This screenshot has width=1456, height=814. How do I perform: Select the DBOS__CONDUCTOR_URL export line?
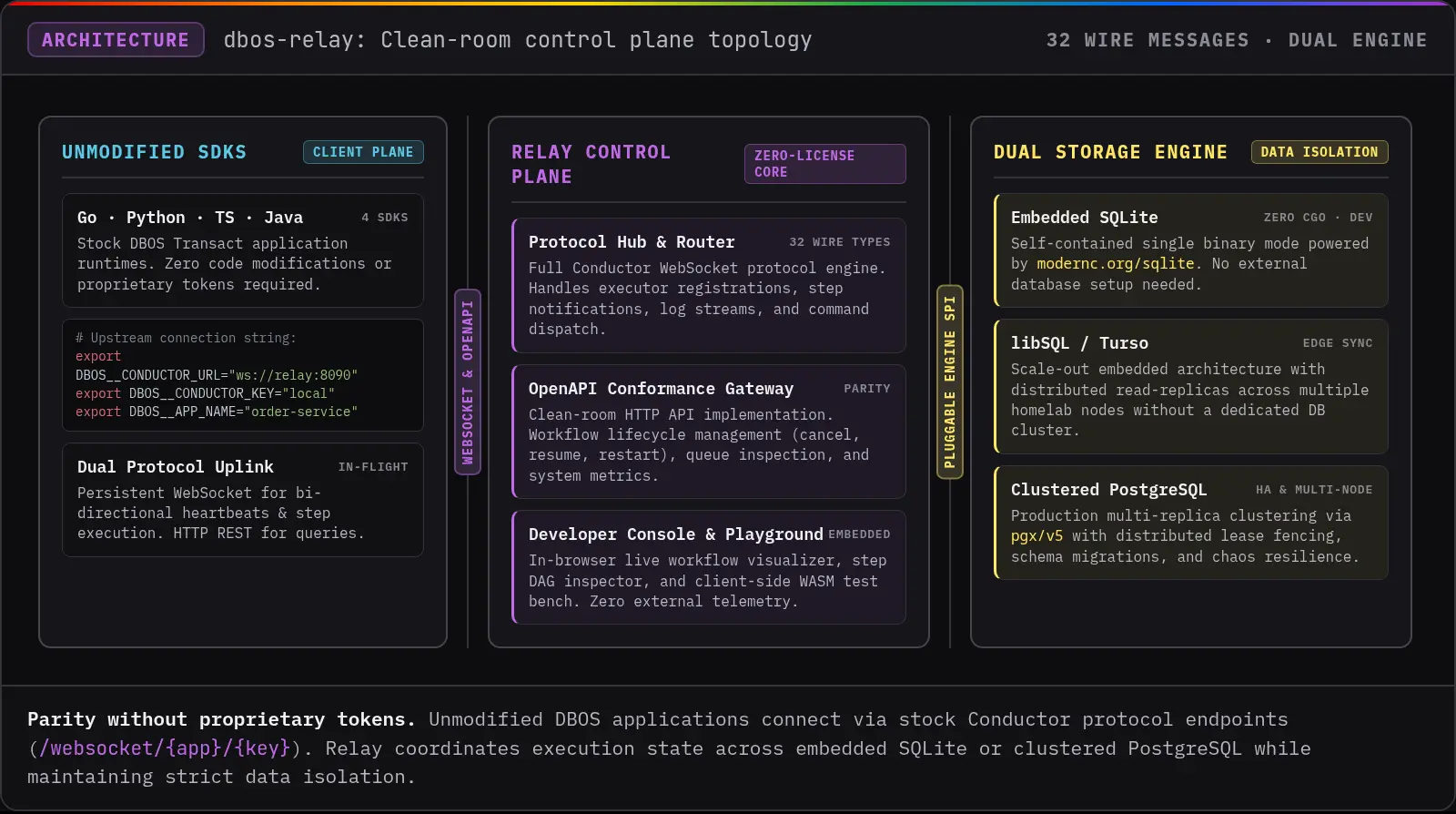pos(217,366)
